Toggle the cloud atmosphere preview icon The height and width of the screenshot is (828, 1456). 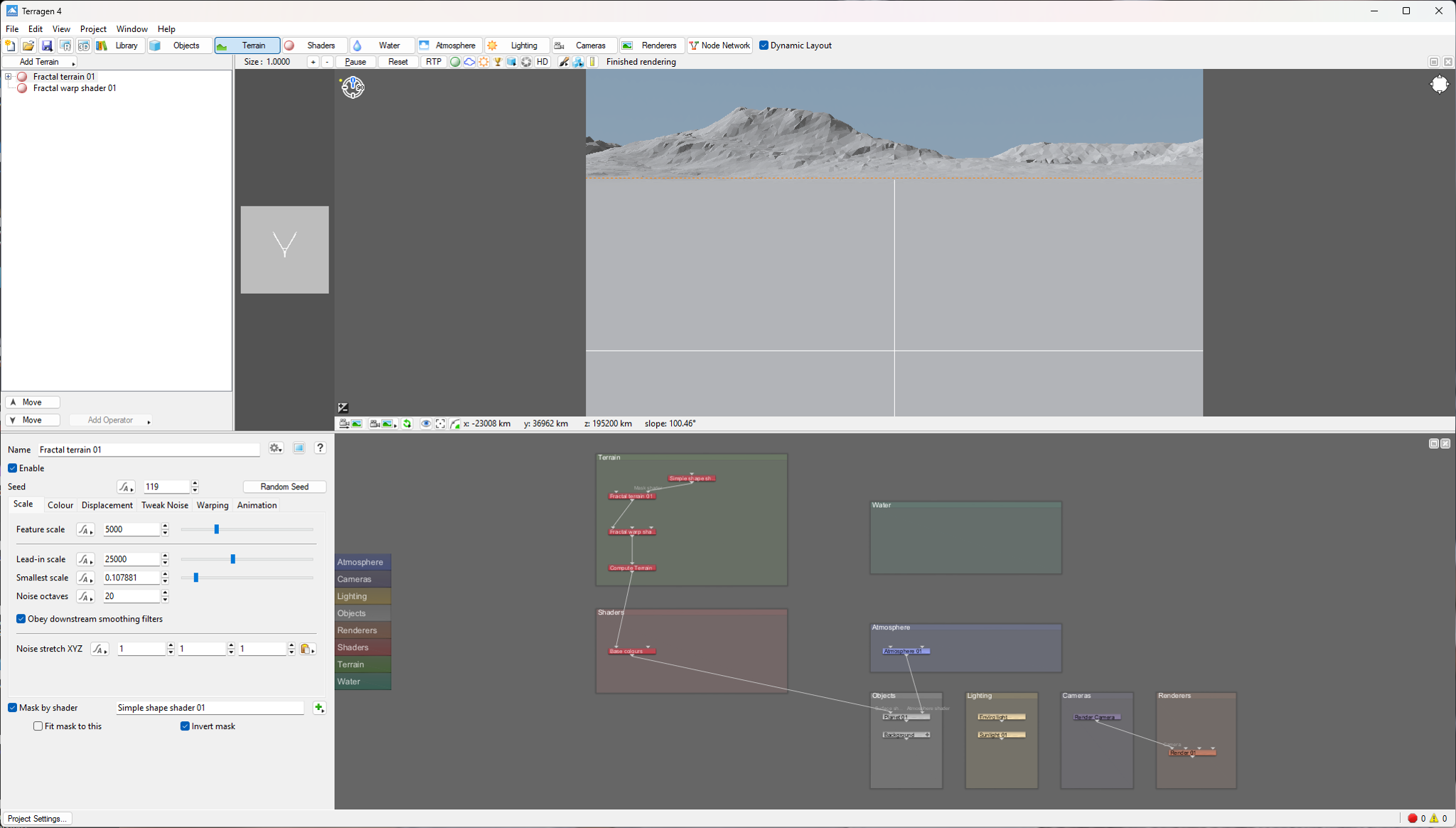point(469,62)
